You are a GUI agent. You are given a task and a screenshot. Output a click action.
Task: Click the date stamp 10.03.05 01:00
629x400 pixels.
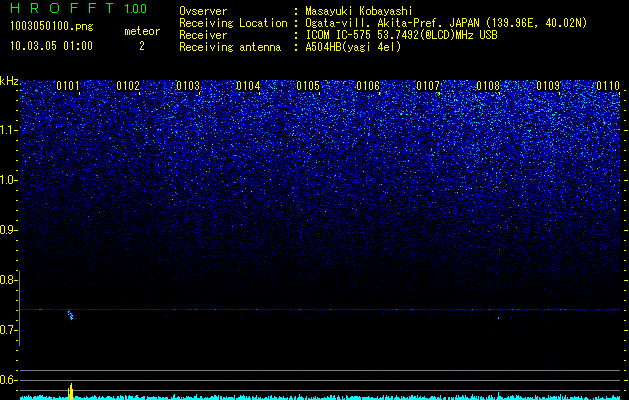[x=51, y=46]
